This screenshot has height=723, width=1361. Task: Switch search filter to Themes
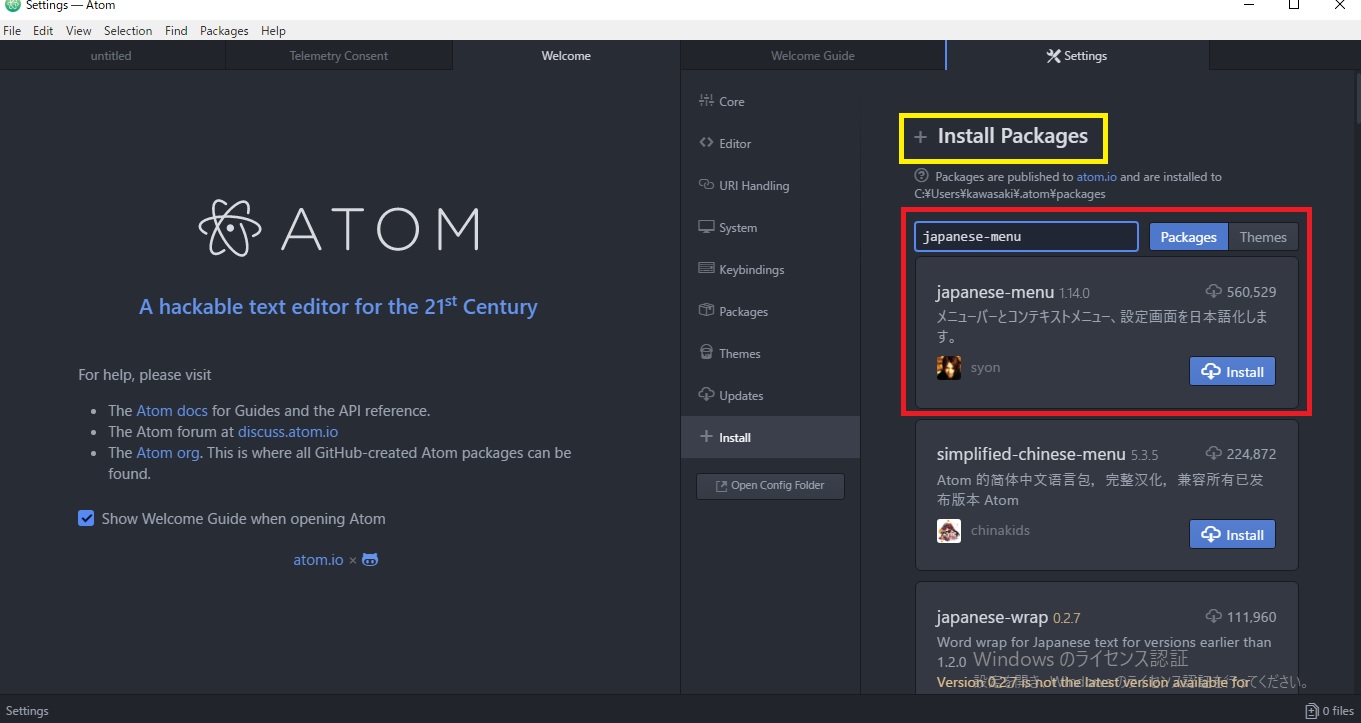point(1263,236)
